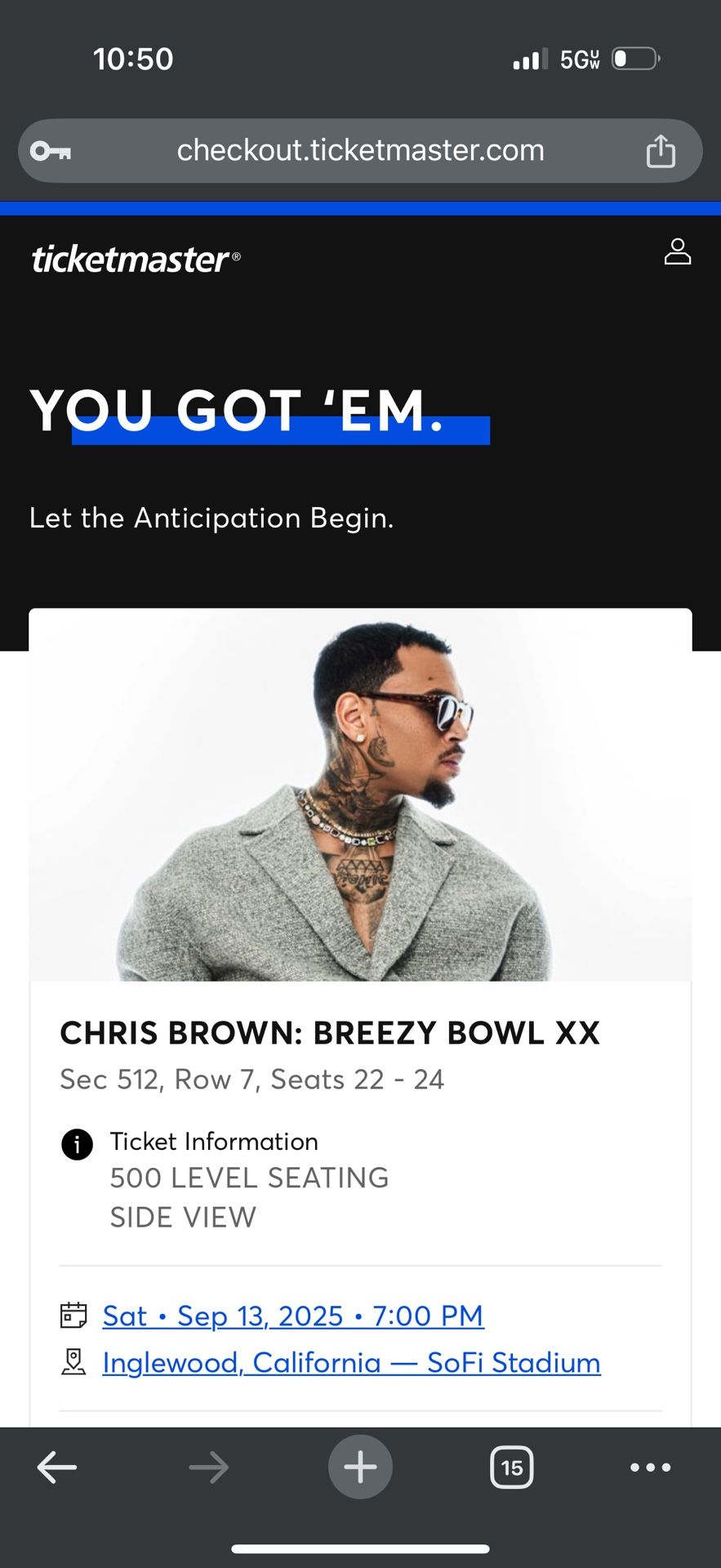Tap the venue map pin icon
The image size is (721, 1568).
(73, 1361)
